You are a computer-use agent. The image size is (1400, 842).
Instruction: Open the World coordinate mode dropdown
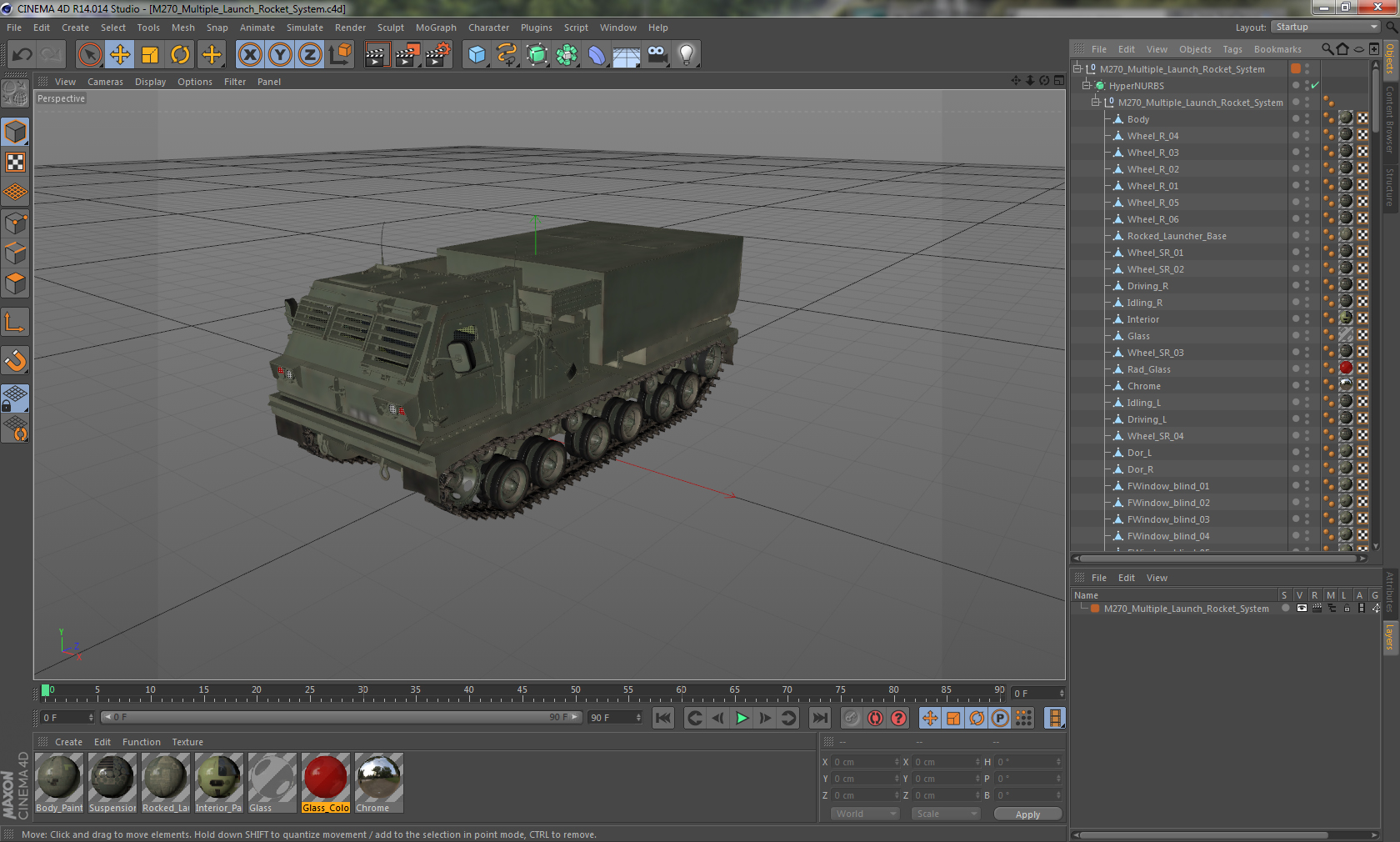[865, 814]
